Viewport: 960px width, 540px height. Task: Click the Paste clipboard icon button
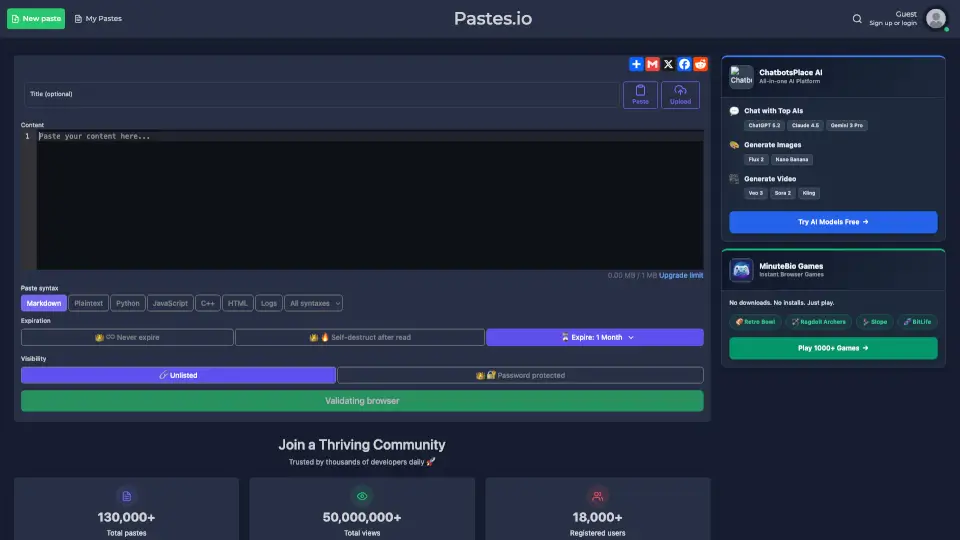point(640,95)
